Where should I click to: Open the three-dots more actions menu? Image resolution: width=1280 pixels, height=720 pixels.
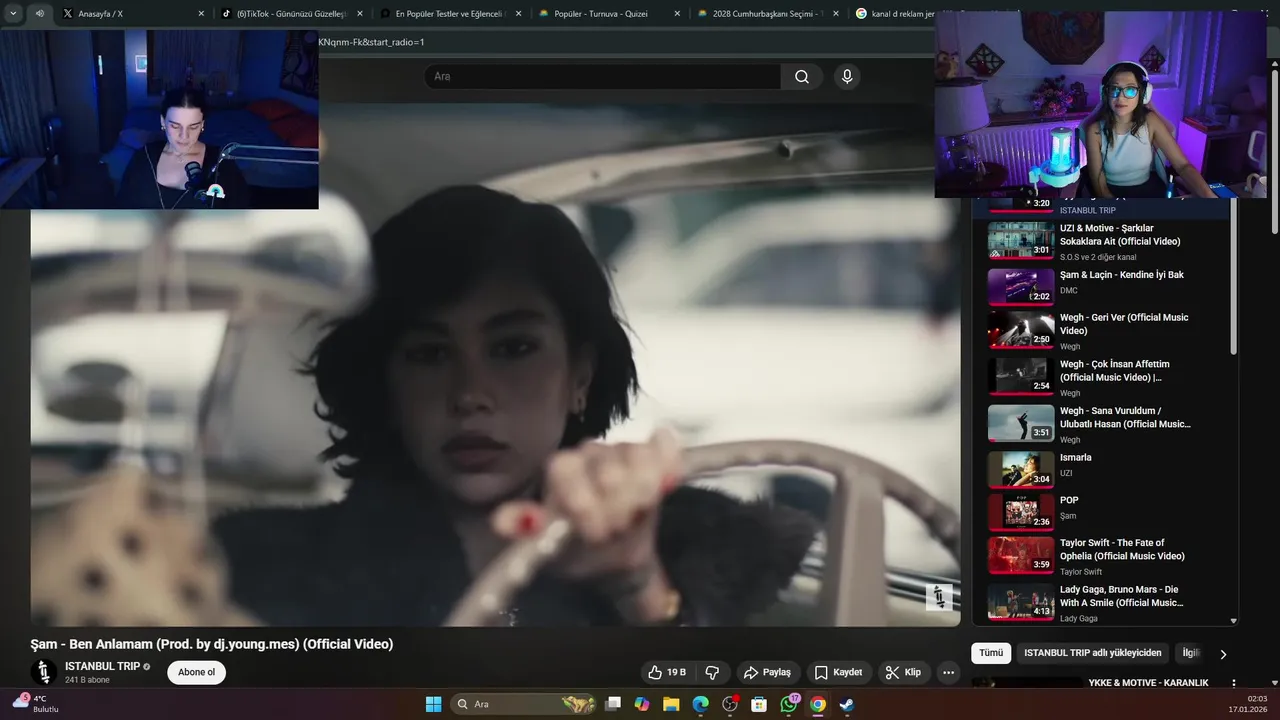pyautogui.click(x=949, y=672)
